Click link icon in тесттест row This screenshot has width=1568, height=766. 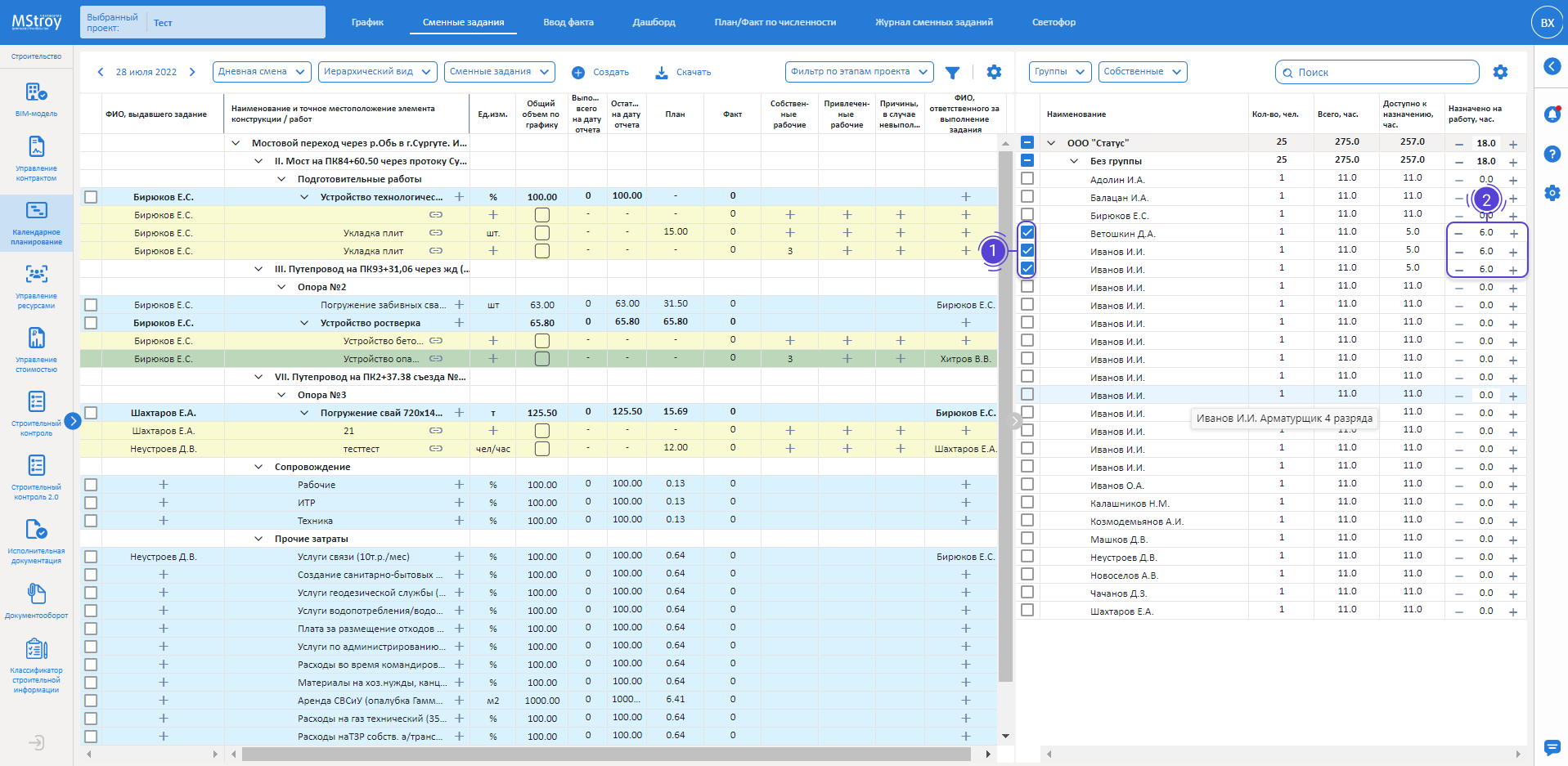(436, 449)
